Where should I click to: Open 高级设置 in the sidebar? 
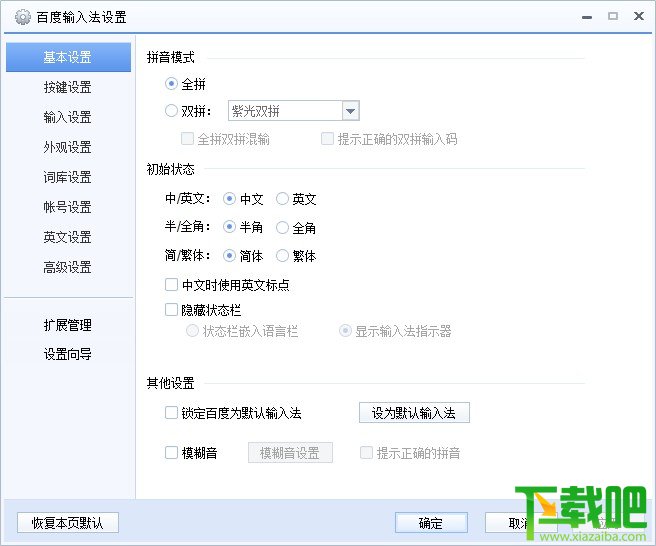(67, 267)
